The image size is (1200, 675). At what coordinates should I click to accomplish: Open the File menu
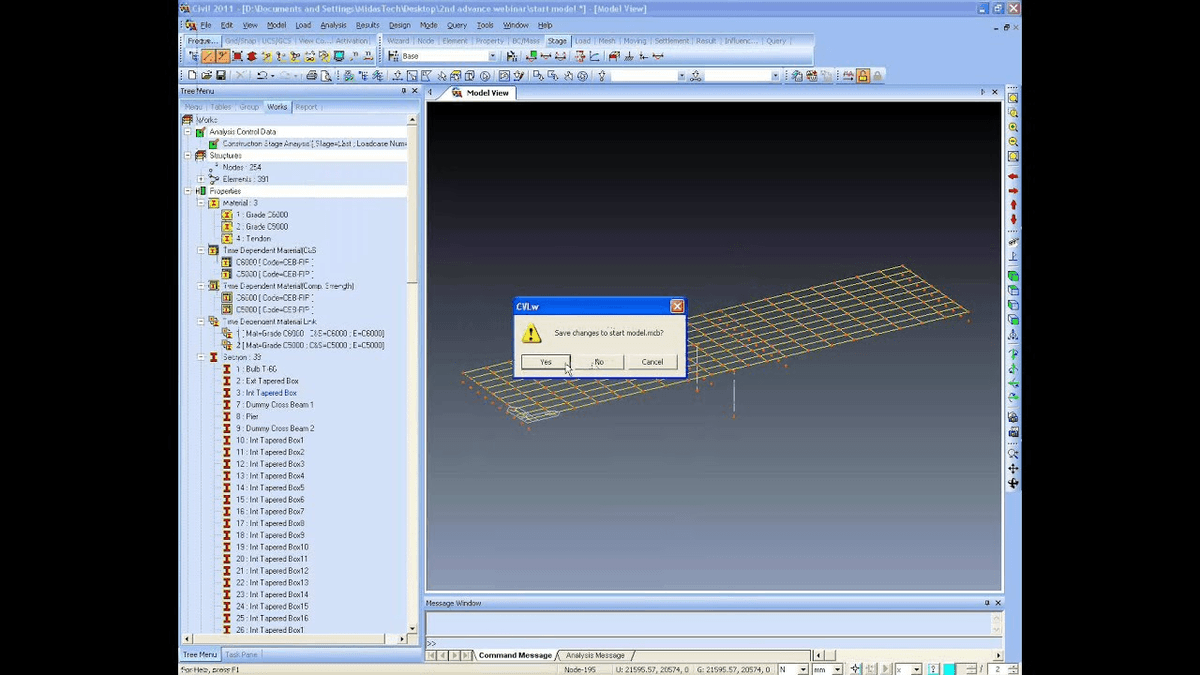[x=206, y=25]
